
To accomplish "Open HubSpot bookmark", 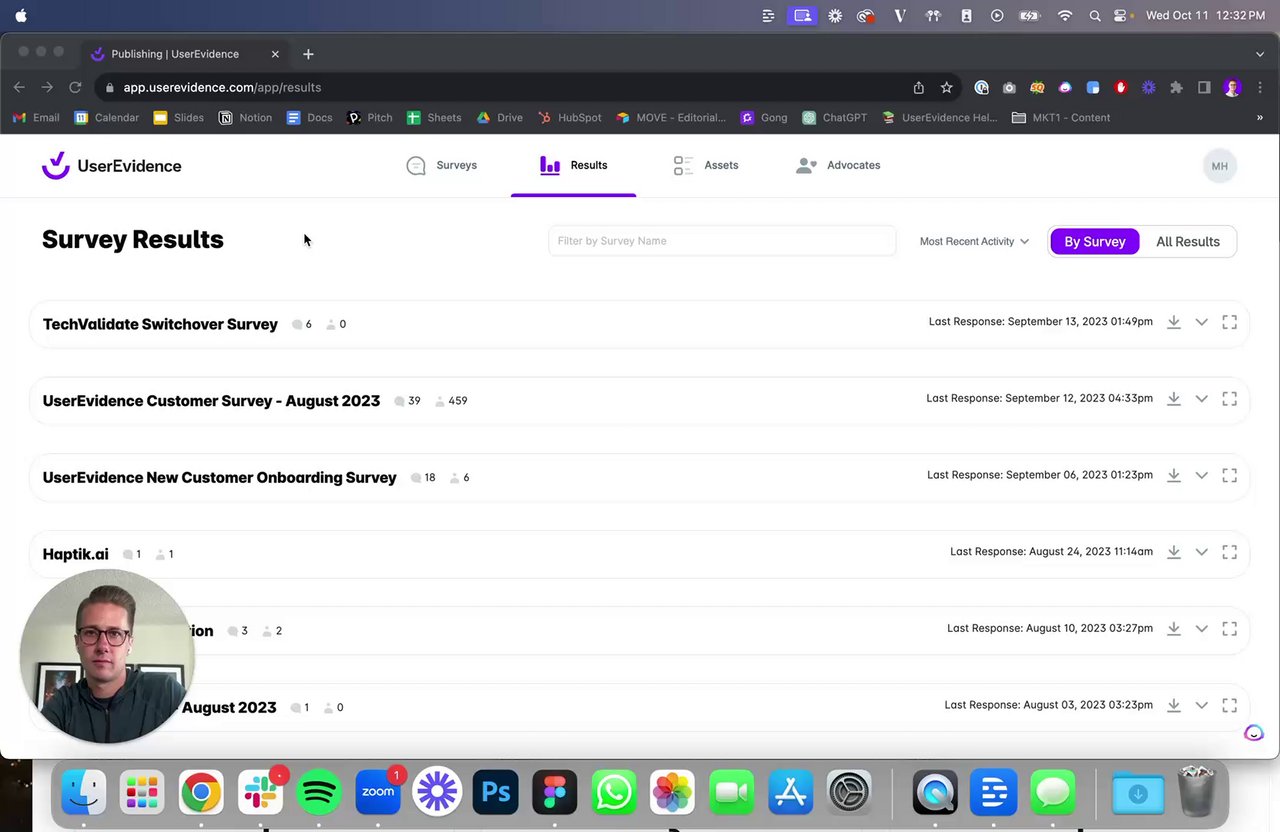I will (x=569, y=117).
